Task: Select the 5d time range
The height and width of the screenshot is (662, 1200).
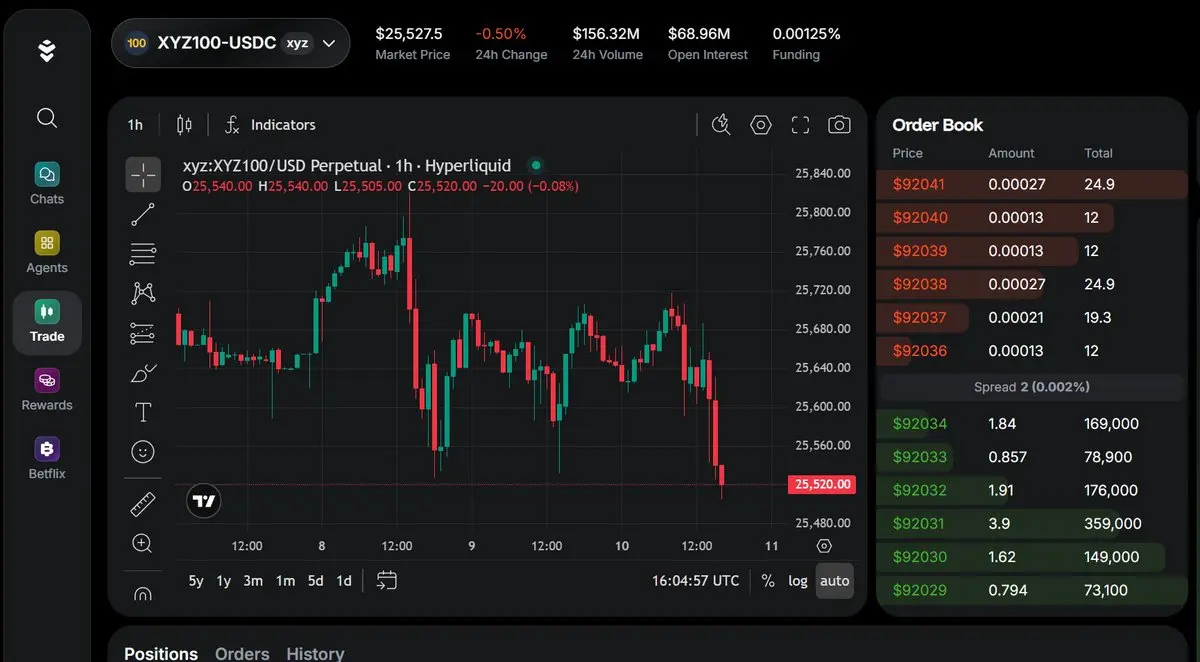Action: click(x=315, y=581)
